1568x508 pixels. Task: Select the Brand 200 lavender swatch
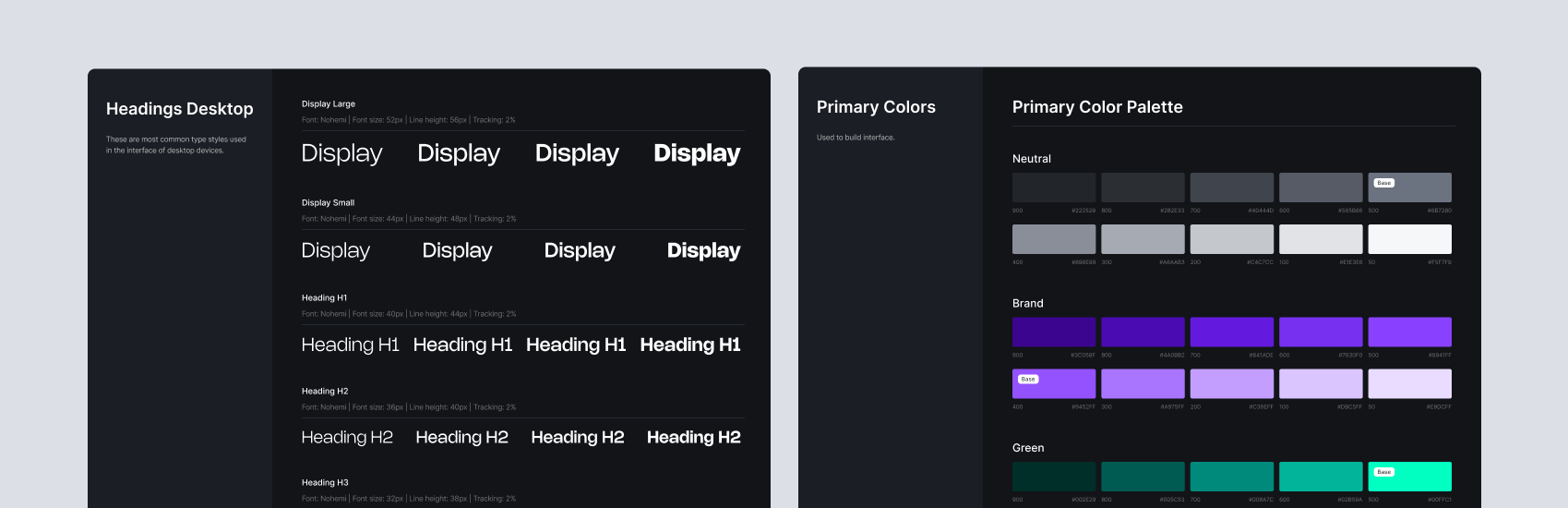[1232, 384]
